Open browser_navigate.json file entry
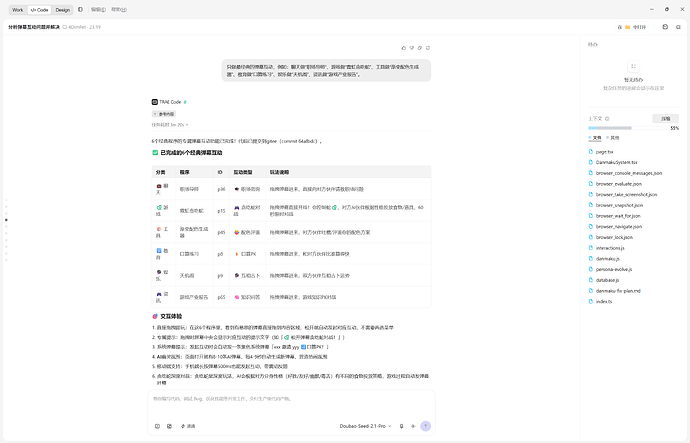Viewport: 690px width, 443px height. 619,227
